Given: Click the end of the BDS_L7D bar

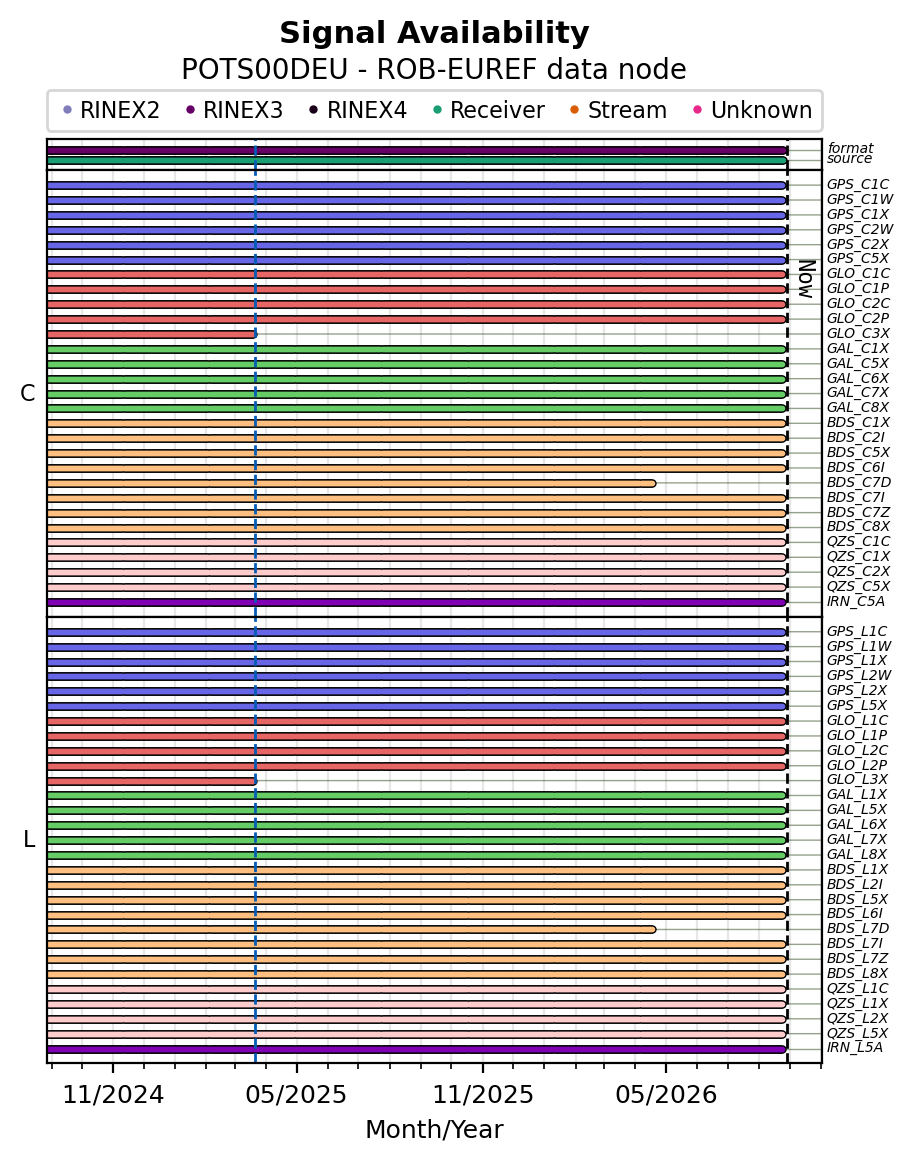Looking at the screenshot, I should pyautogui.click(x=652, y=929).
